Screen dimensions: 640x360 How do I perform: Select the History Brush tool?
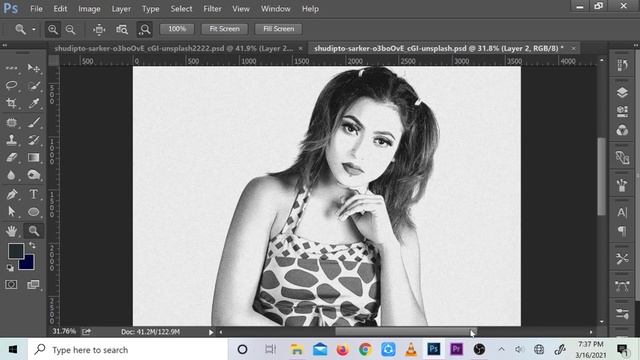tap(33, 140)
